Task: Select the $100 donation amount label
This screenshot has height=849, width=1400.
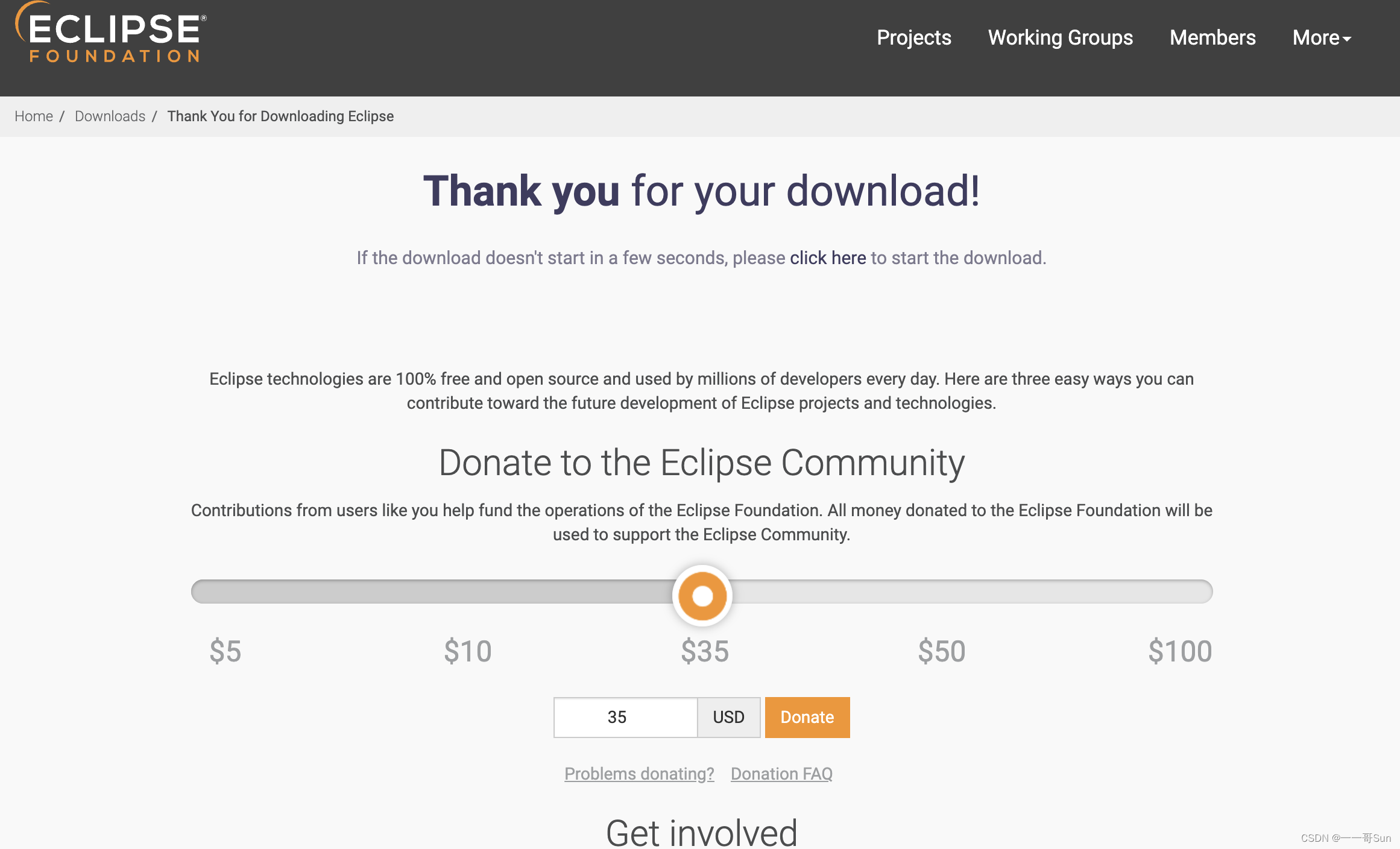Action: click(1180, 651)
